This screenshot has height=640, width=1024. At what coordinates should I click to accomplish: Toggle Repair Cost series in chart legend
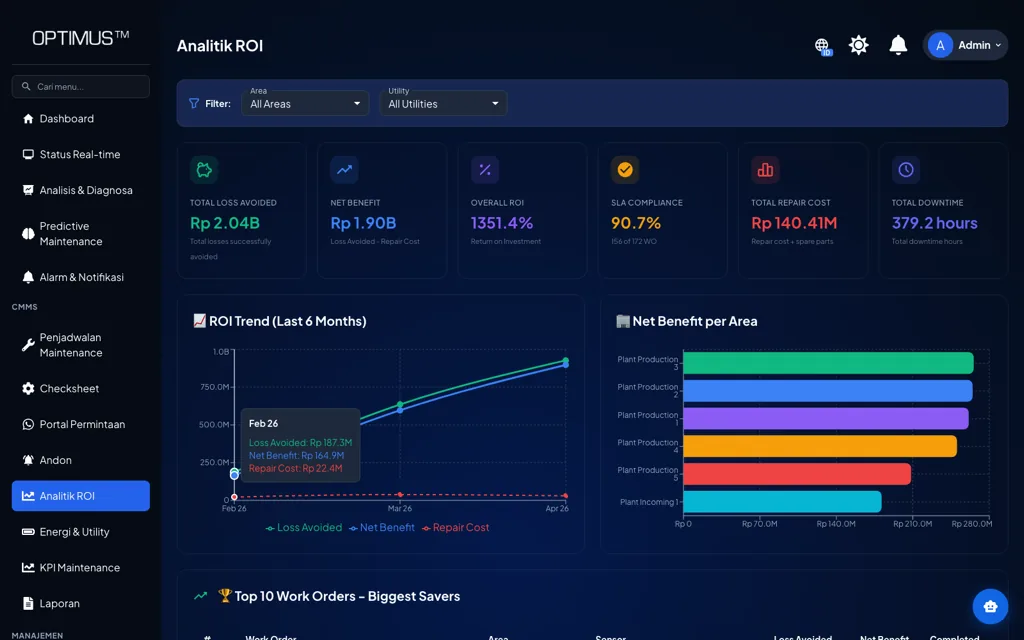(456, 528)
